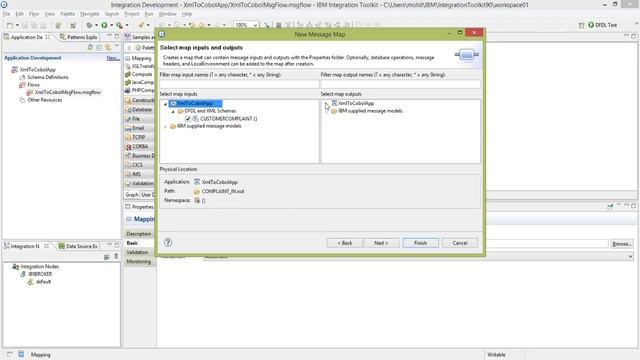Click the New toolbar icon in main window
This screenshot has width=640, height=360.
(10, 25)
